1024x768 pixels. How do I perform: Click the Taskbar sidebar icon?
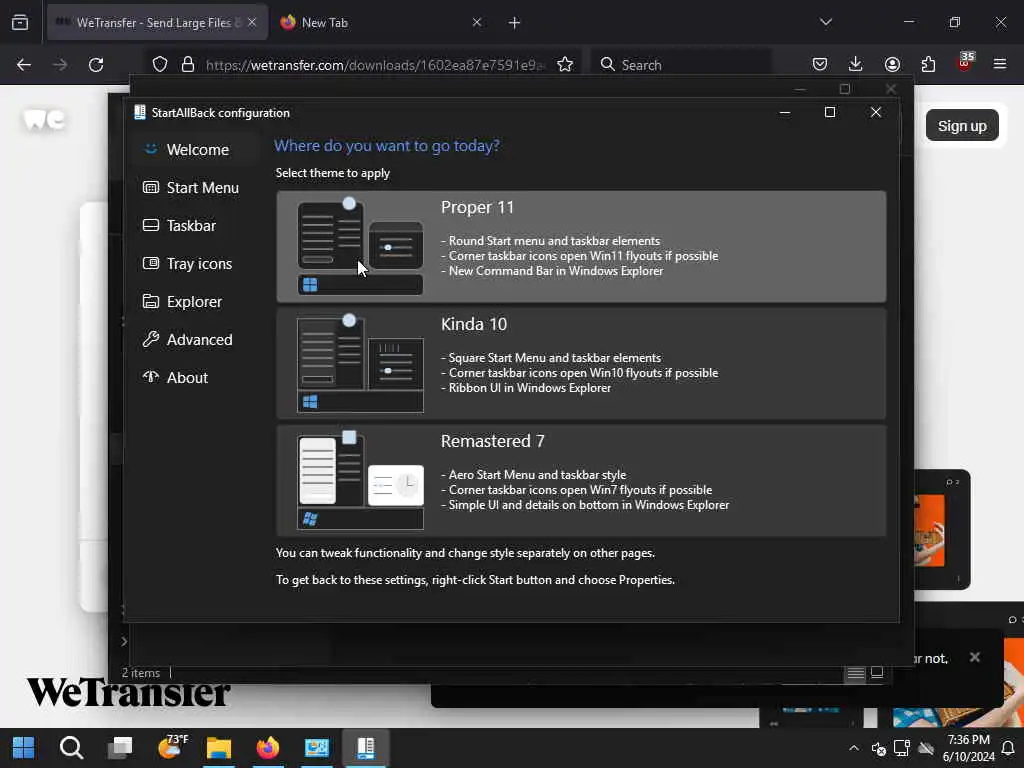151,225
